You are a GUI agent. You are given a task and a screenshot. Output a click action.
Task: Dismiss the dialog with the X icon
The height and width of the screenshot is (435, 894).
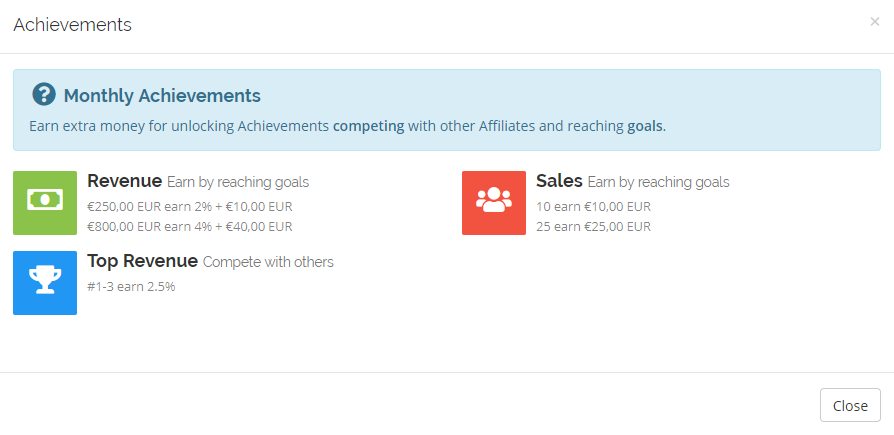tap(875, 22)
